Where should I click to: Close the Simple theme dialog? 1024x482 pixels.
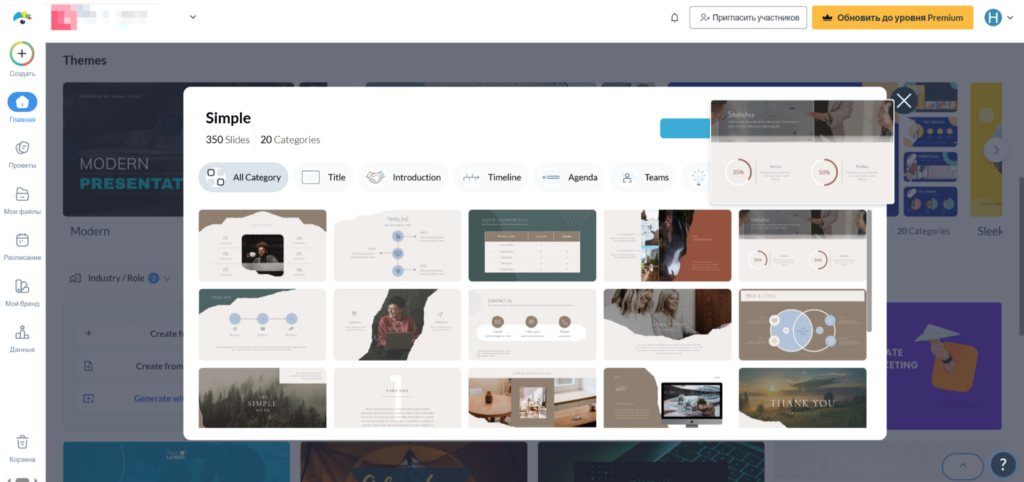(x=904, y=101)
